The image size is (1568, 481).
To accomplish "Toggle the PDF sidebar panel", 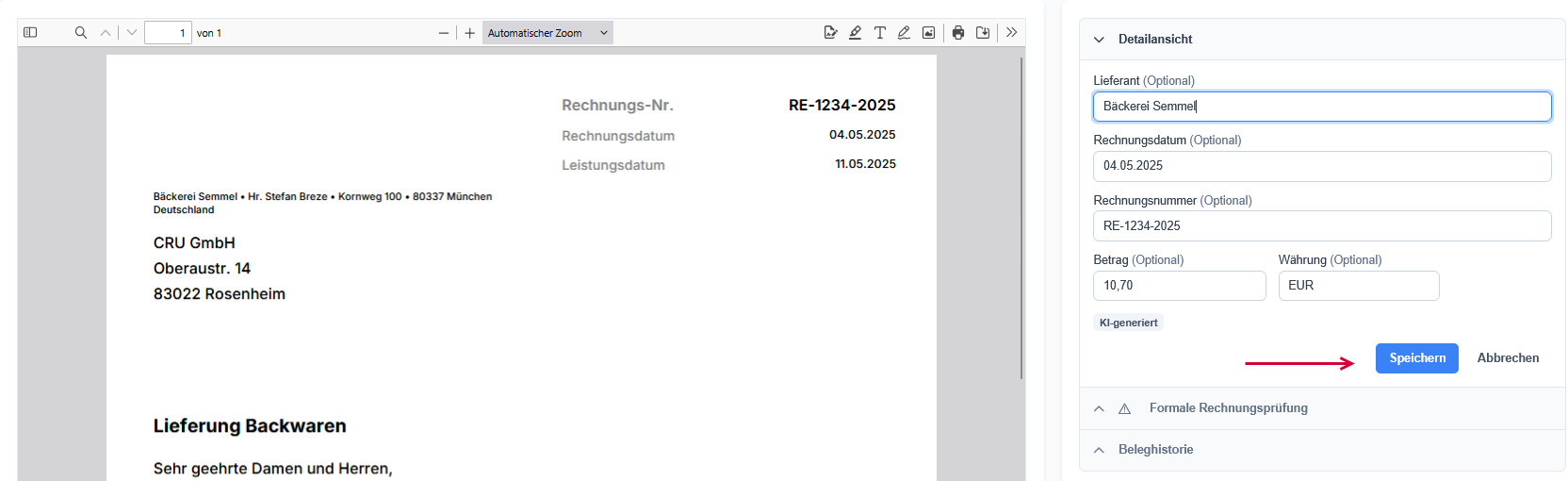I will [x=30, y=33].
